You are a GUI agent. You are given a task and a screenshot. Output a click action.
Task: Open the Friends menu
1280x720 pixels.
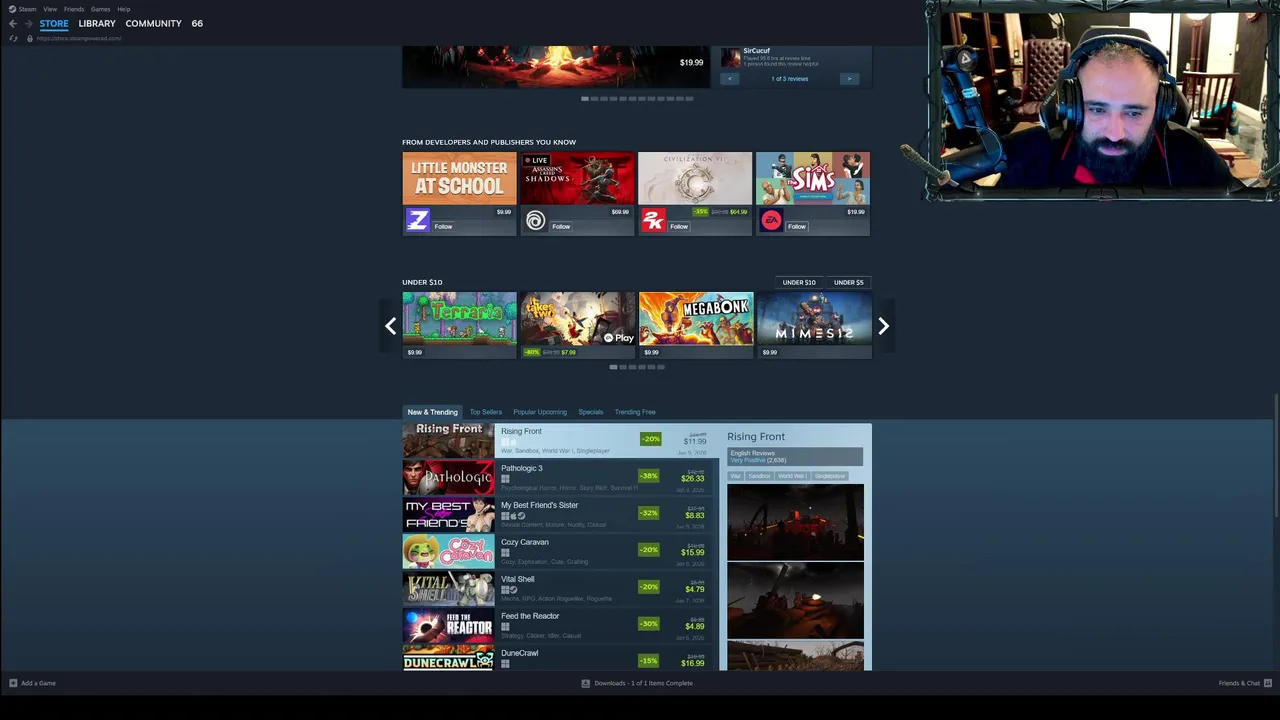(74, 9)
